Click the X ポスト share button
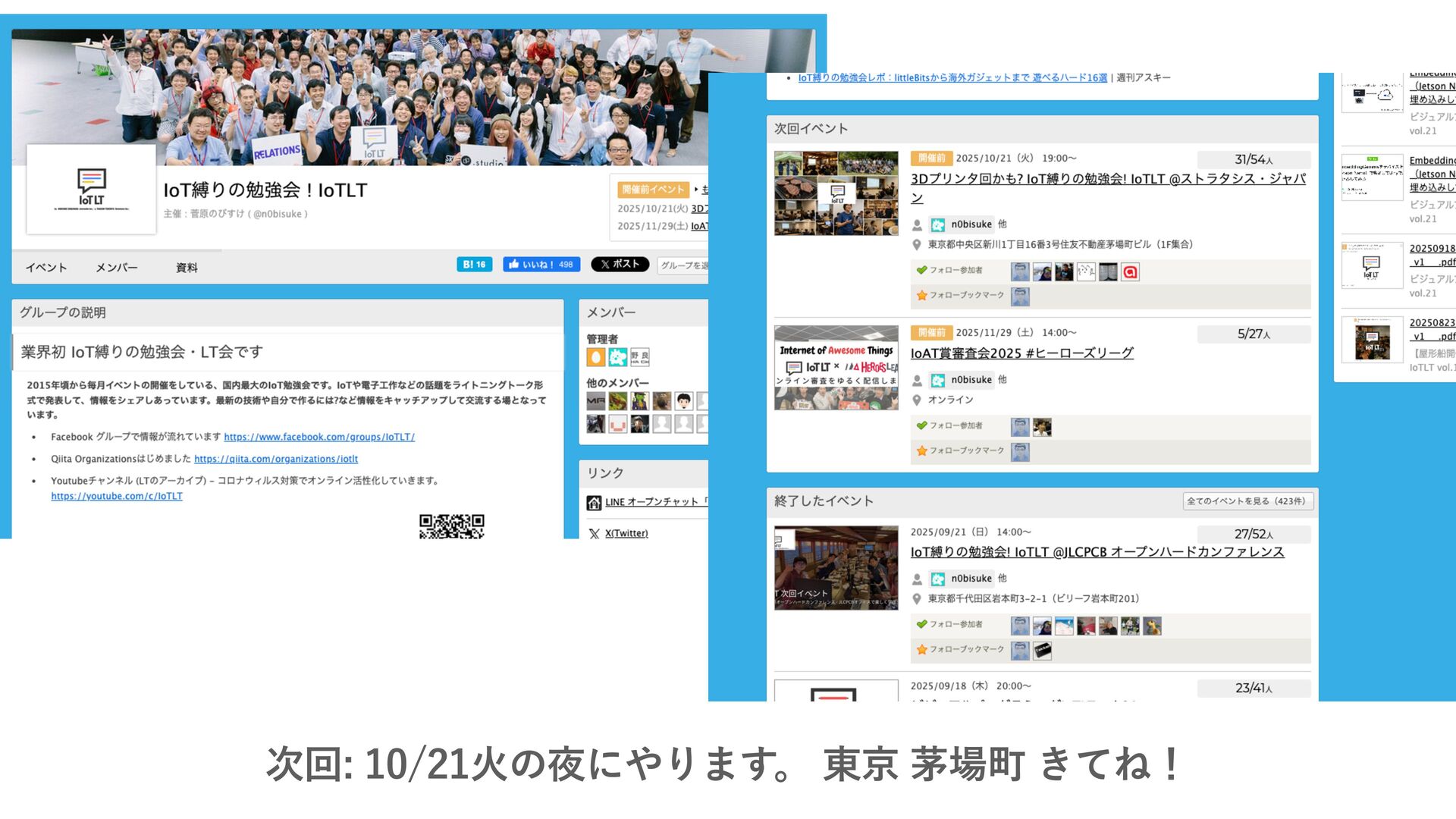Image resolution: width=1456 pixels, height=819 pixels. 620,265
